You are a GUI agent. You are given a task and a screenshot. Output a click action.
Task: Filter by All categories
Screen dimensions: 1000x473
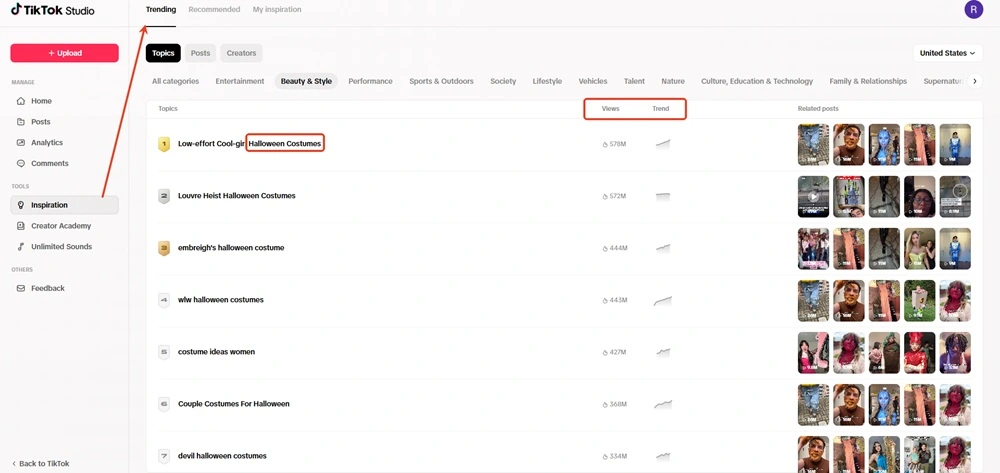pos(175,81)
